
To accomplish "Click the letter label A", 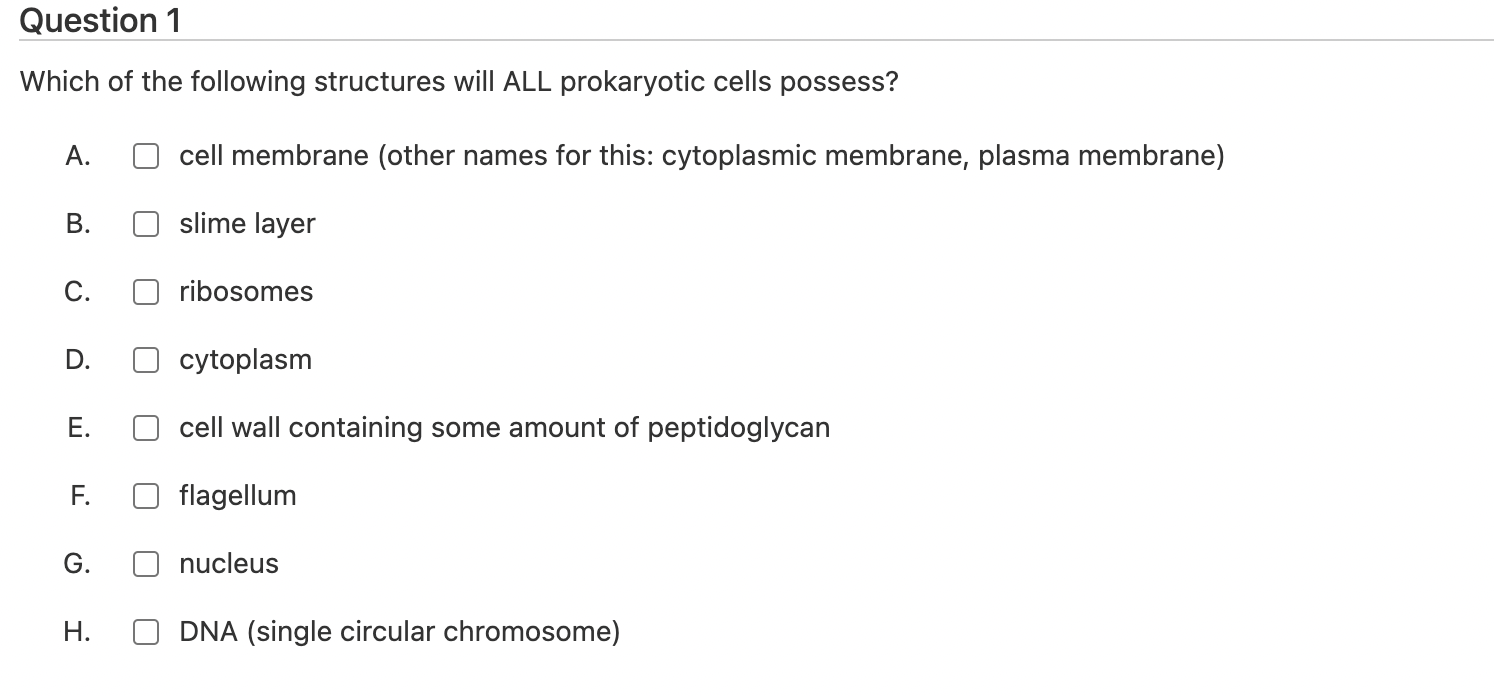I will [x=76, y=156].
